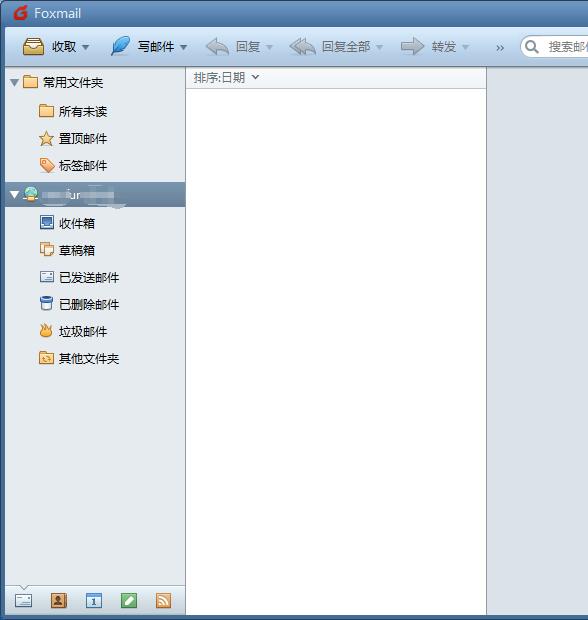Switch to contacts view bottom icon
Image resolution: width=588 pixels, height=620 pixels.
[59, 601]
